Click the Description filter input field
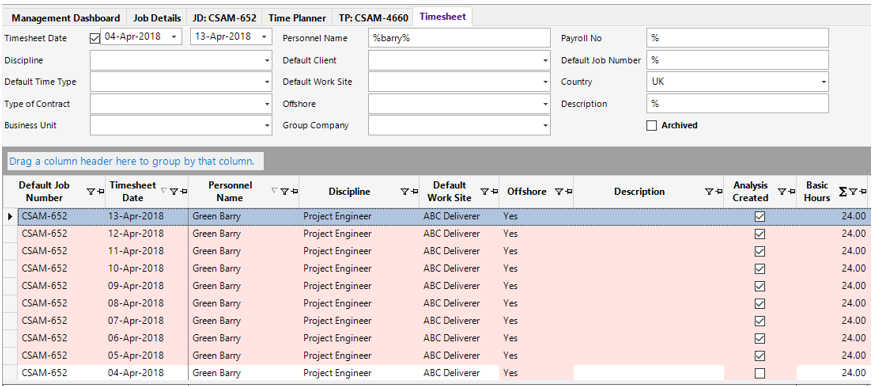The image size is (872, 386). [x=737, y=103]
